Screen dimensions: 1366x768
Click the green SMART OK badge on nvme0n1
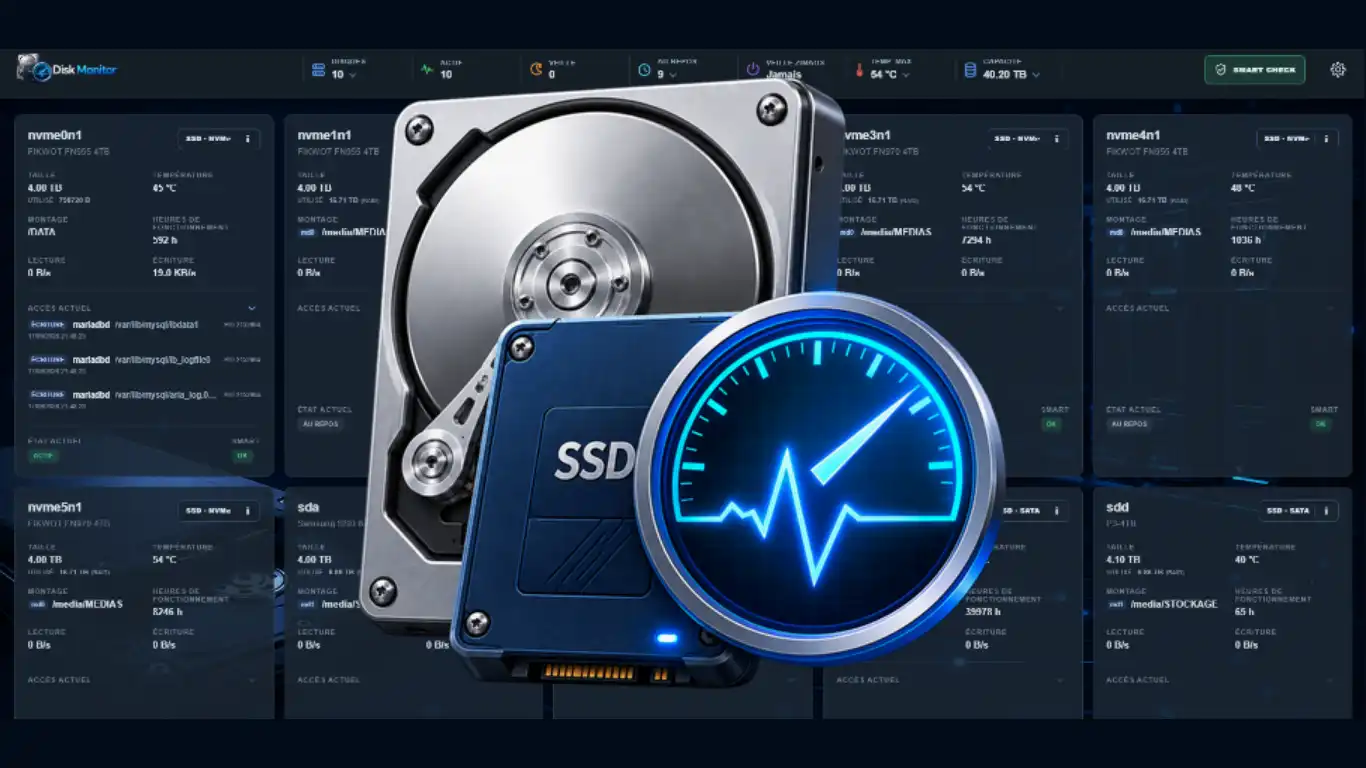(242, 456)
